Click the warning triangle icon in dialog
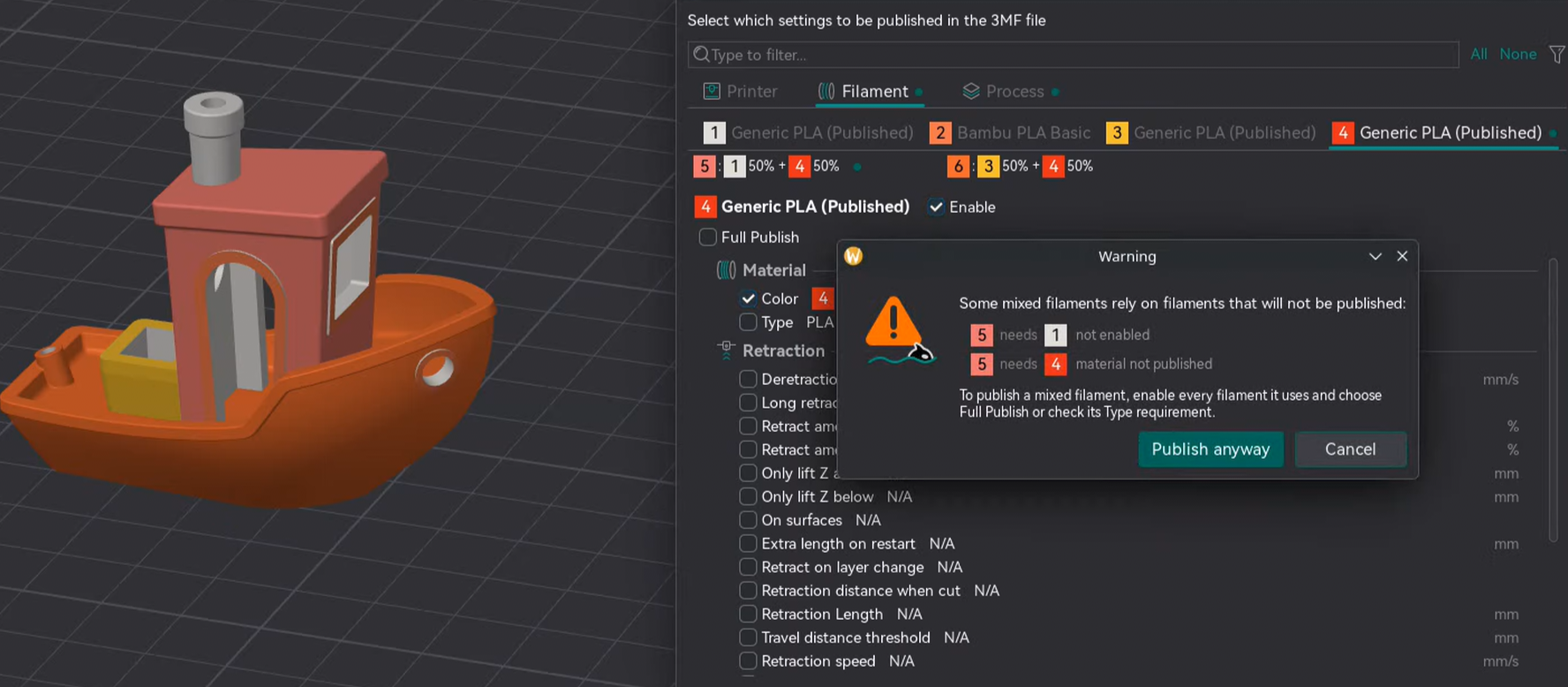 coord(893,321)
